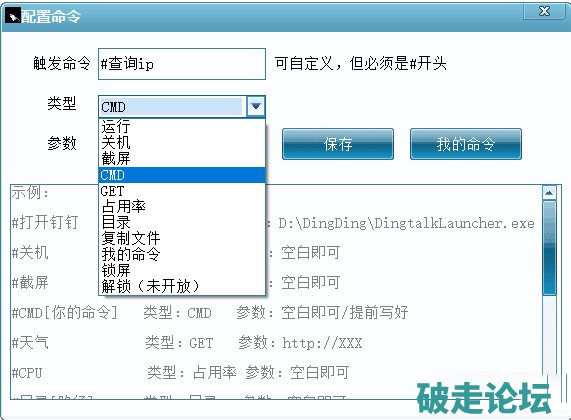Viewport: 571px width, 420px height.
Task: Choose 截屏 in the dropdown list
Action: click(182, 158)
